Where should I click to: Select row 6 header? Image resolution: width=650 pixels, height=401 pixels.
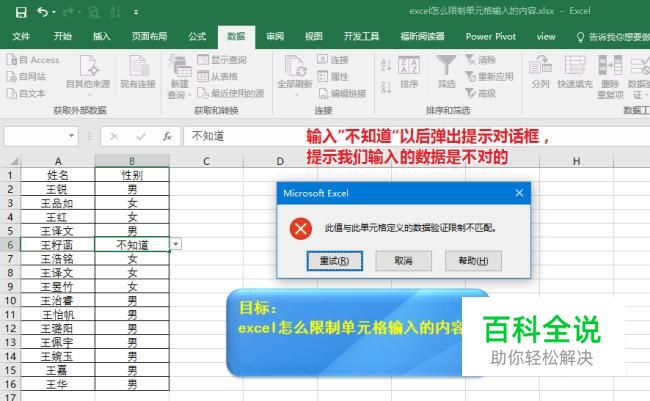coord(10,245)
